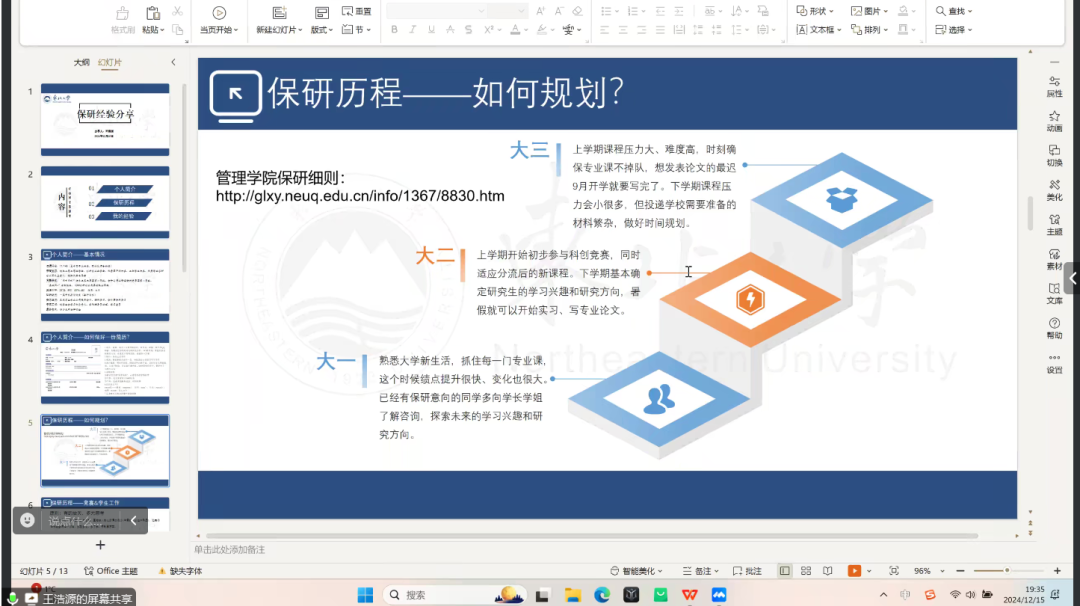Open the Picture (图片) dropdown
Image resolution: width=1080 pixels, height=606 pixels.
pyautogui.click(x=869, y=11)
